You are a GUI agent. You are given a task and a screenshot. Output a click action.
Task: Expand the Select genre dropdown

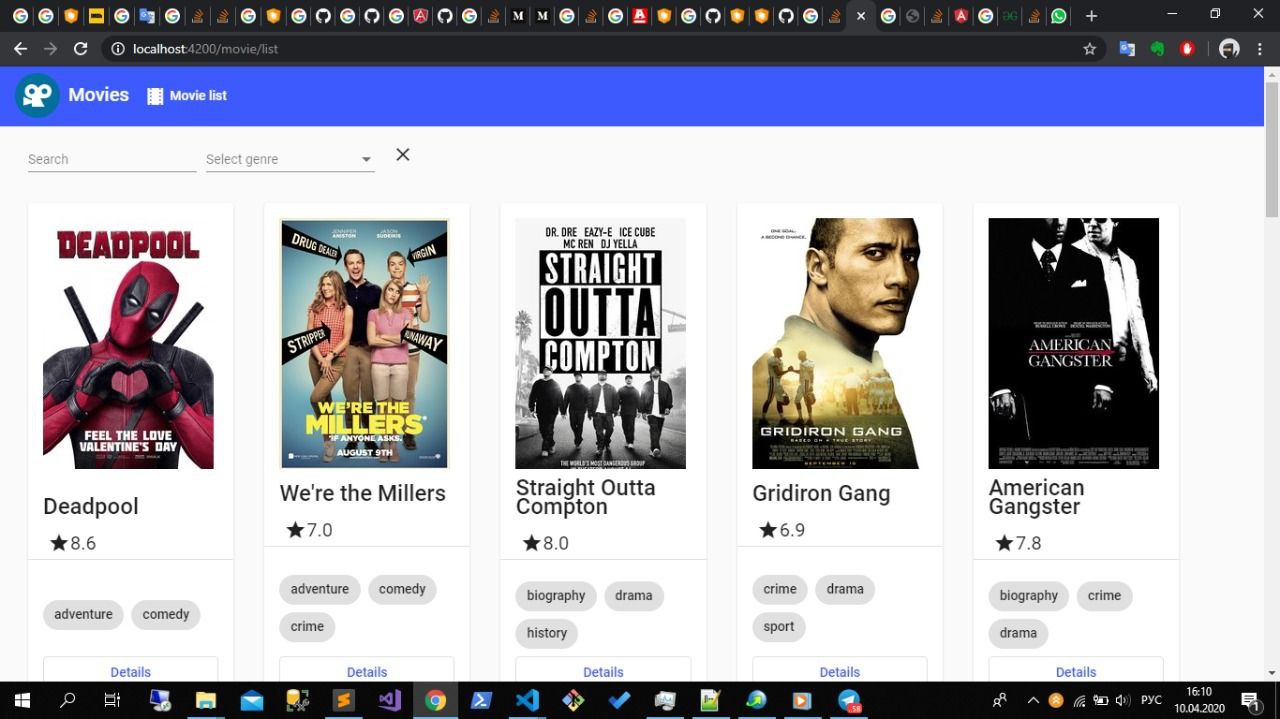[x=290, y=159]
